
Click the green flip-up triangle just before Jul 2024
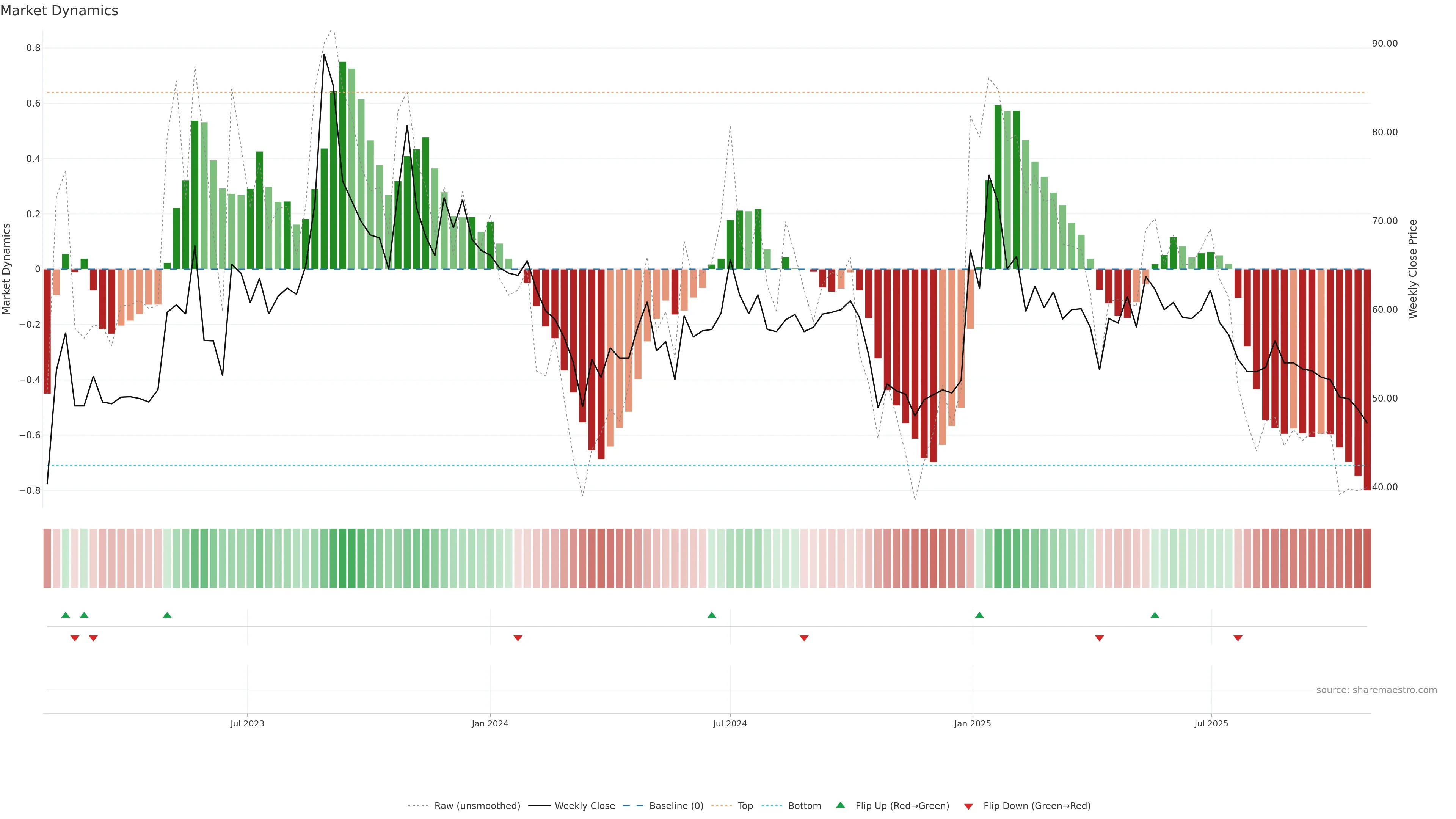point(712,615)
